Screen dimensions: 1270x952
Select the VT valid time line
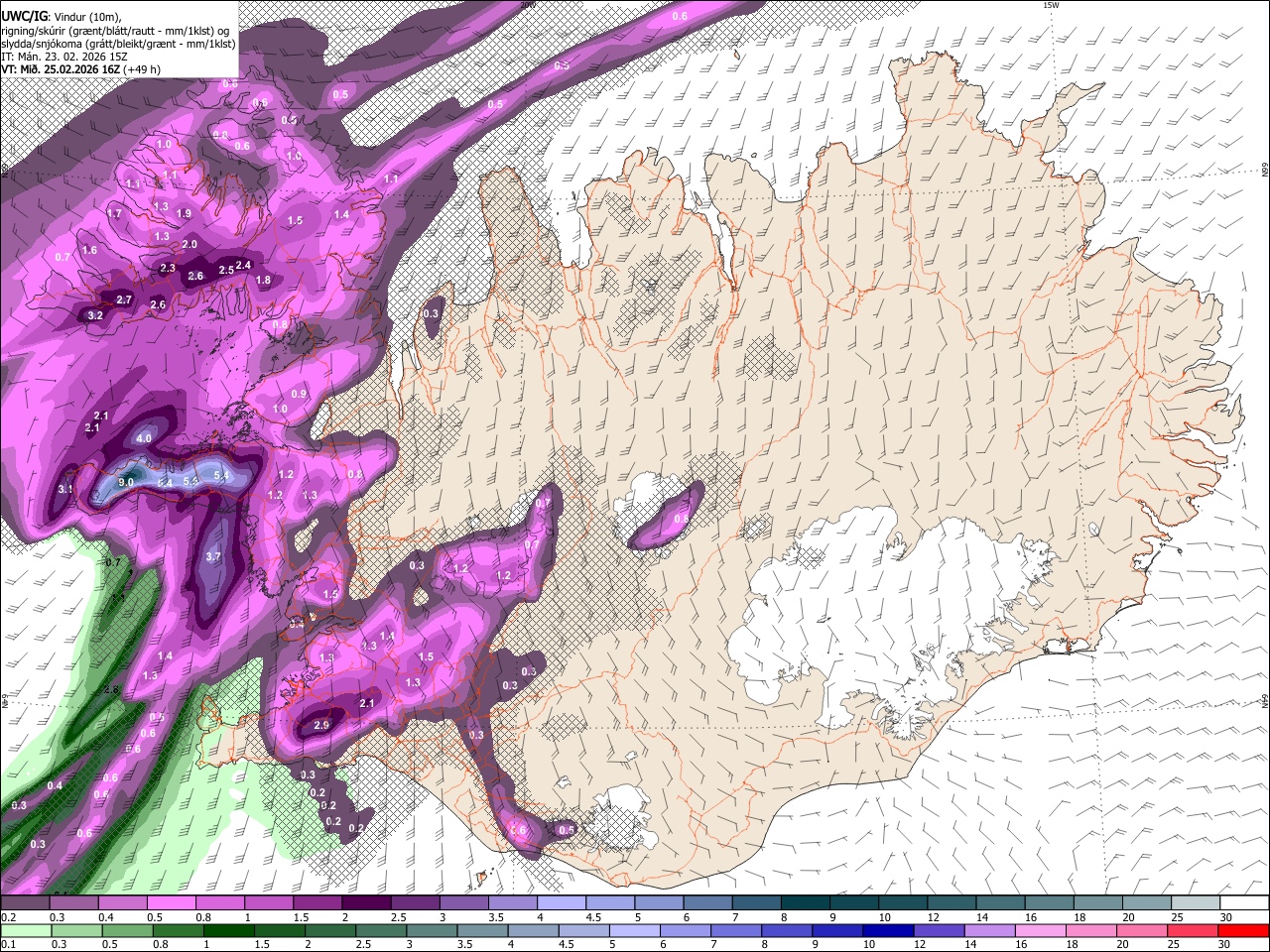click(x=80, y=69)
